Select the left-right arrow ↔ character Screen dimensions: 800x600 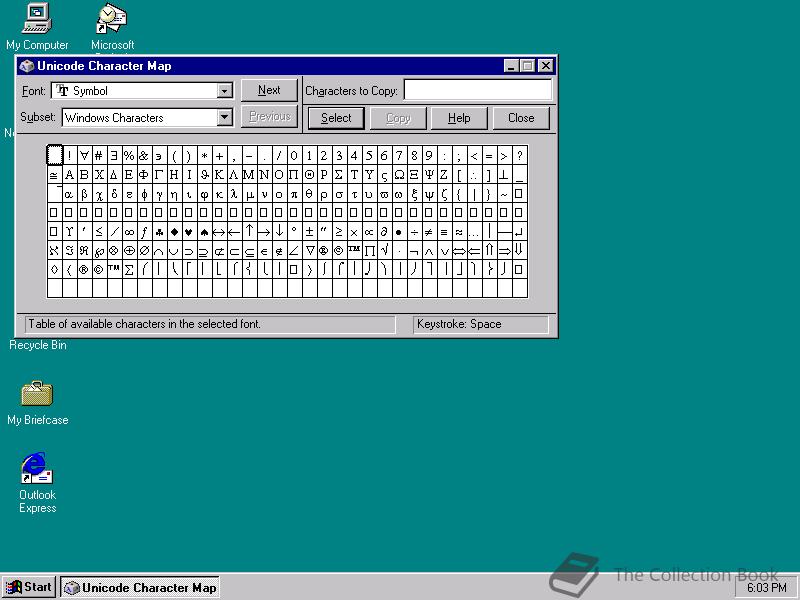[x=219, y=232]
